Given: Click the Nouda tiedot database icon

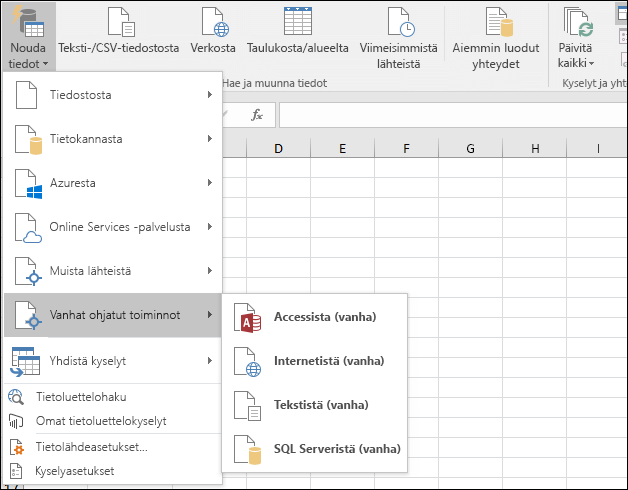Looking at the screenshot, I should pyautogui.click(x=28, y=22).
